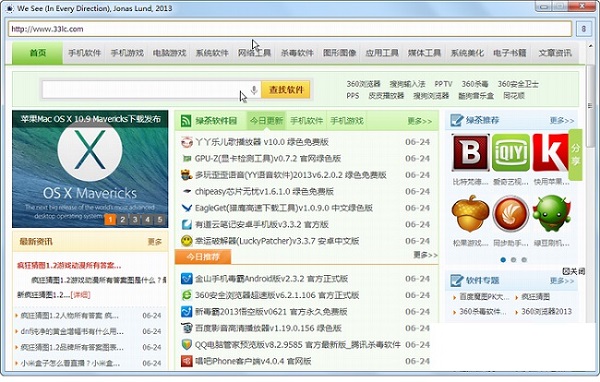Click the 关闭 button near 软件专题
Image resolution: width=600 pixels, height=382 pixels.
coord(574,271)
